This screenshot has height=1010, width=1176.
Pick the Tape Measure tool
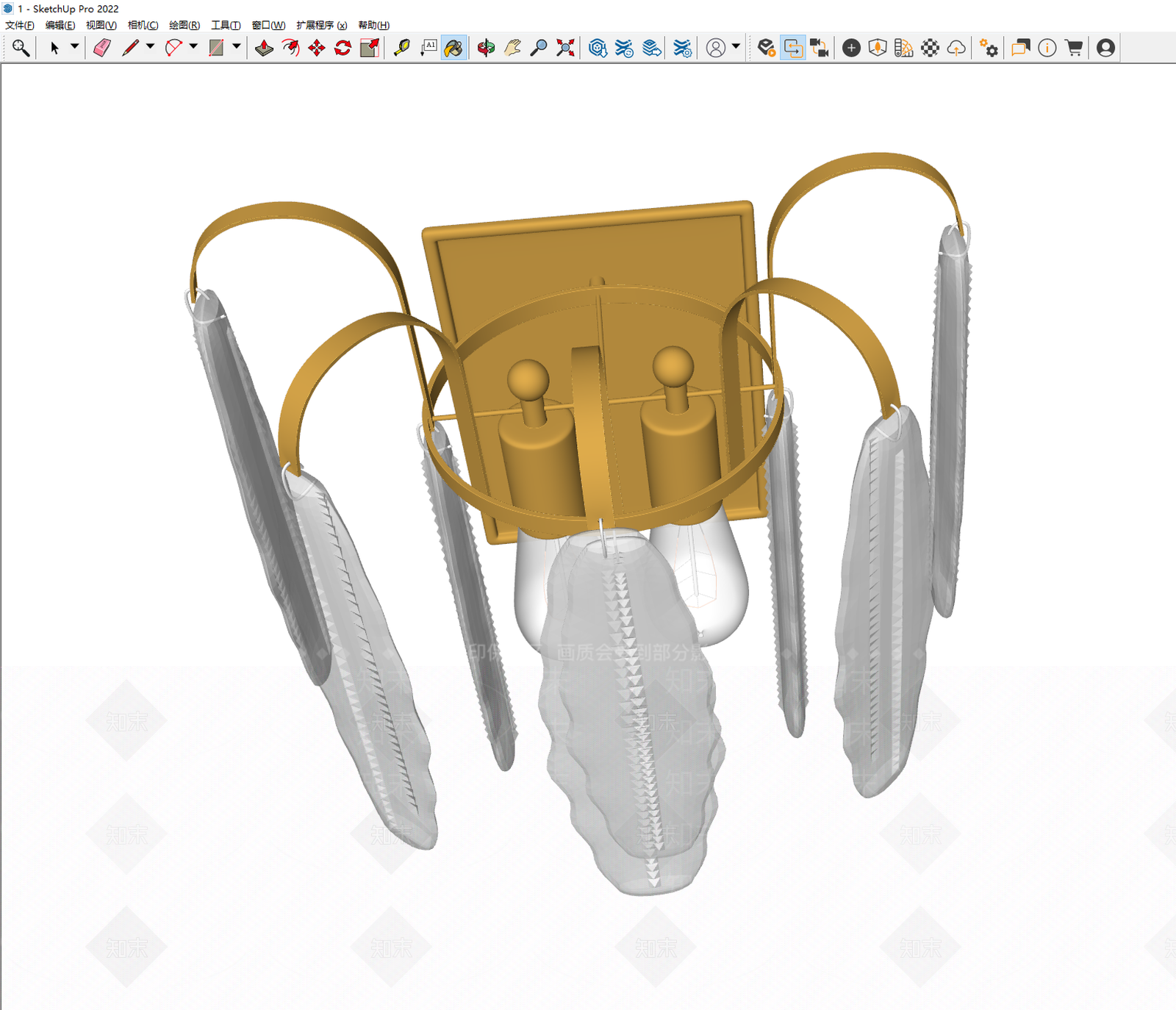[x=401, y=48]
